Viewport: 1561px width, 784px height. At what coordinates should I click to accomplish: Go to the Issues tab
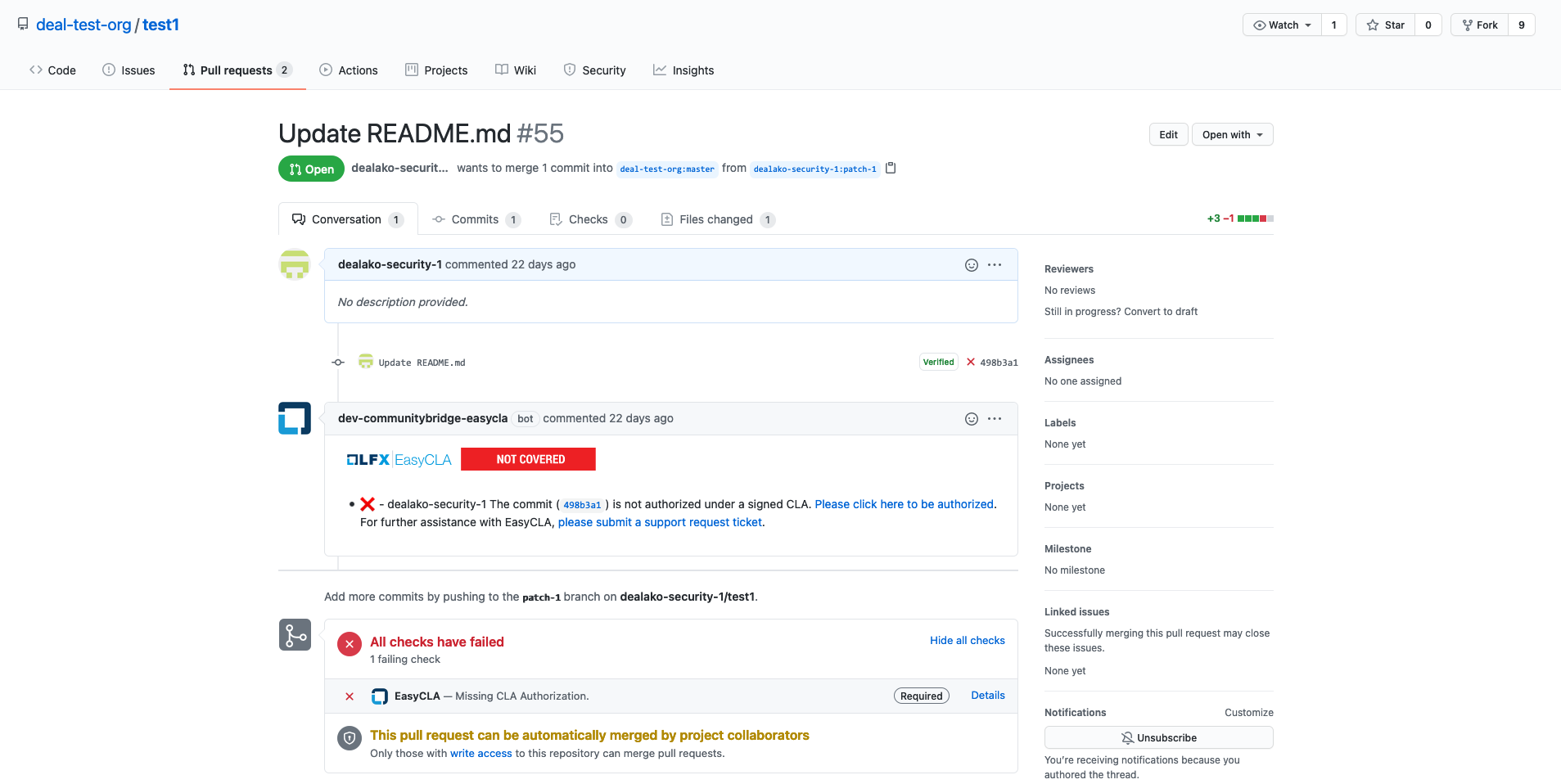[129, 70]
